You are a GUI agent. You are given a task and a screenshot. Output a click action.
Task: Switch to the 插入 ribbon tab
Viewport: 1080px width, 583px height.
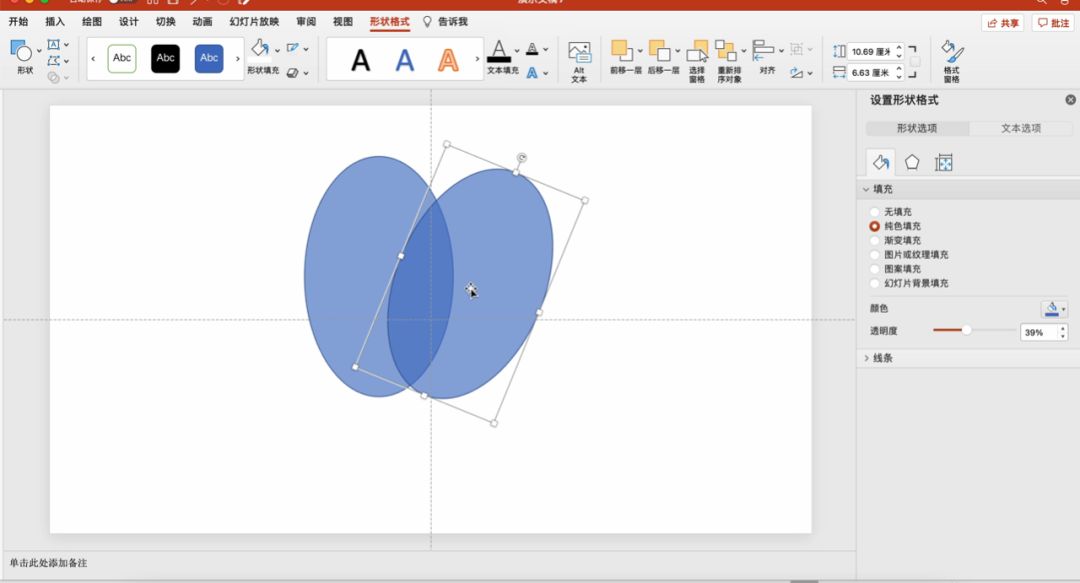(55, 21)
